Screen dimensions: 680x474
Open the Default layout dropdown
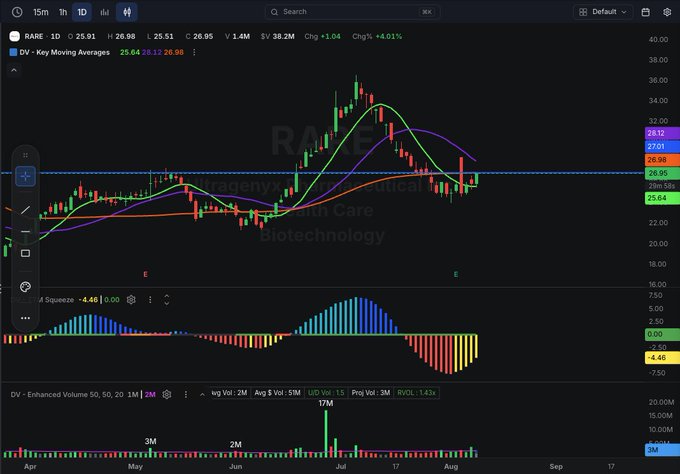click(x=603, y=12)
